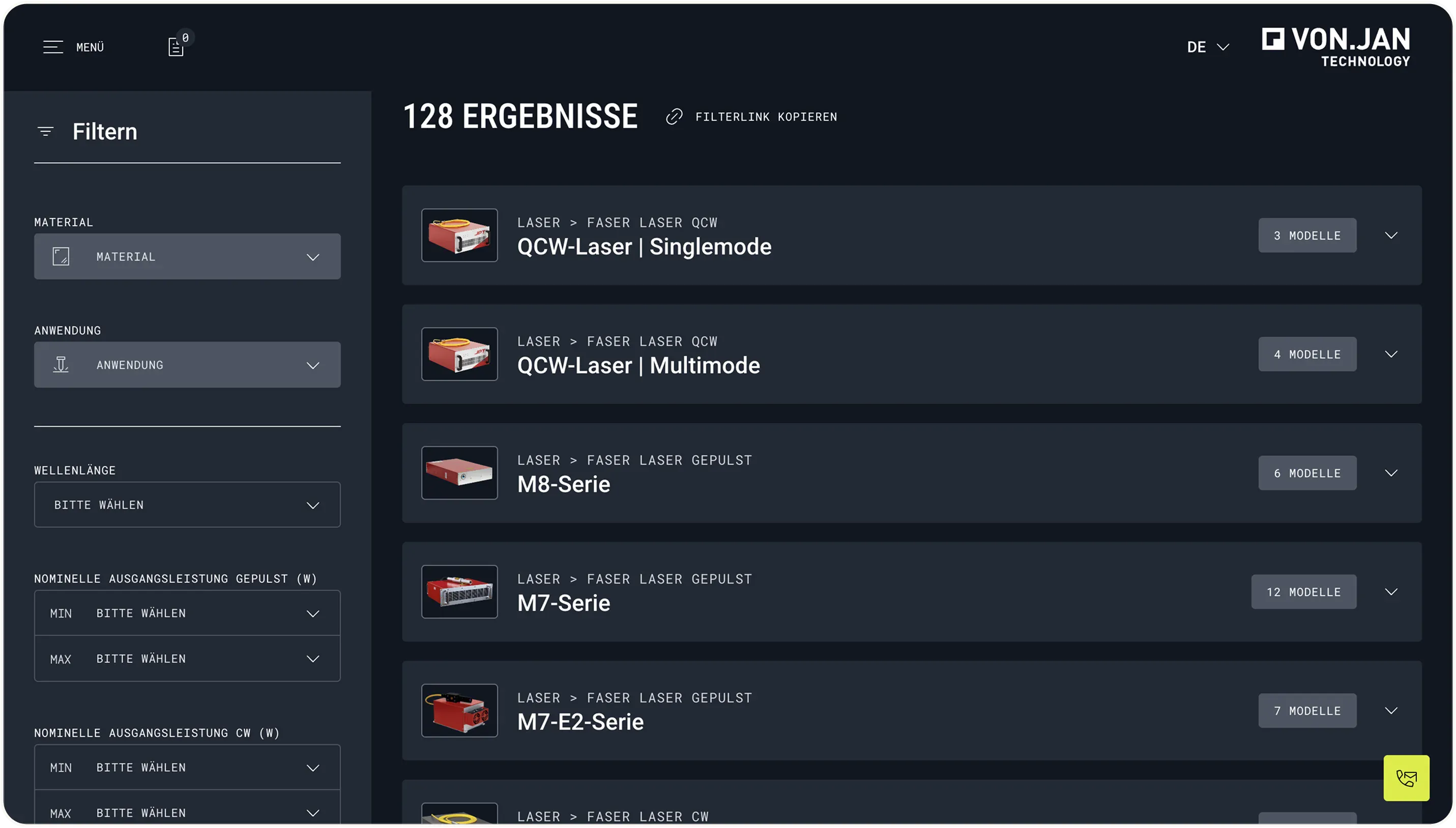This screenshot has height=828, width=1456.
Task: Click the M7-Serie product thumbnail
Action: 459,592
